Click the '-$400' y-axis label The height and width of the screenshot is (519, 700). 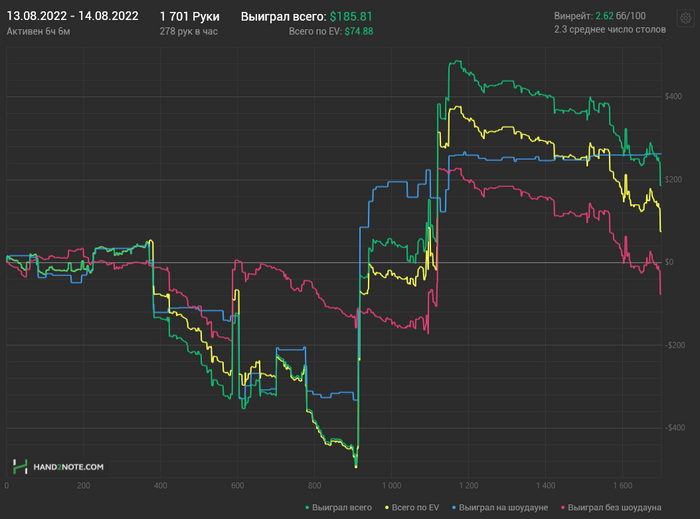click(x=674, y=428)
